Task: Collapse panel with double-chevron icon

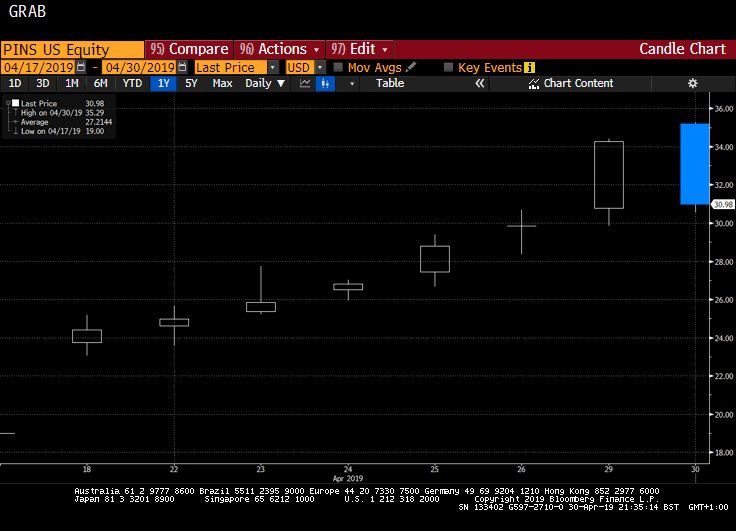Action: [x=479, y=84]
